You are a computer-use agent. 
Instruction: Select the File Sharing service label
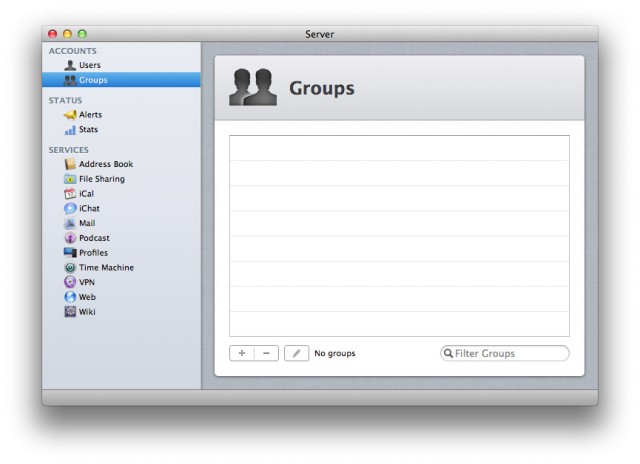click(x=102, y=179)
